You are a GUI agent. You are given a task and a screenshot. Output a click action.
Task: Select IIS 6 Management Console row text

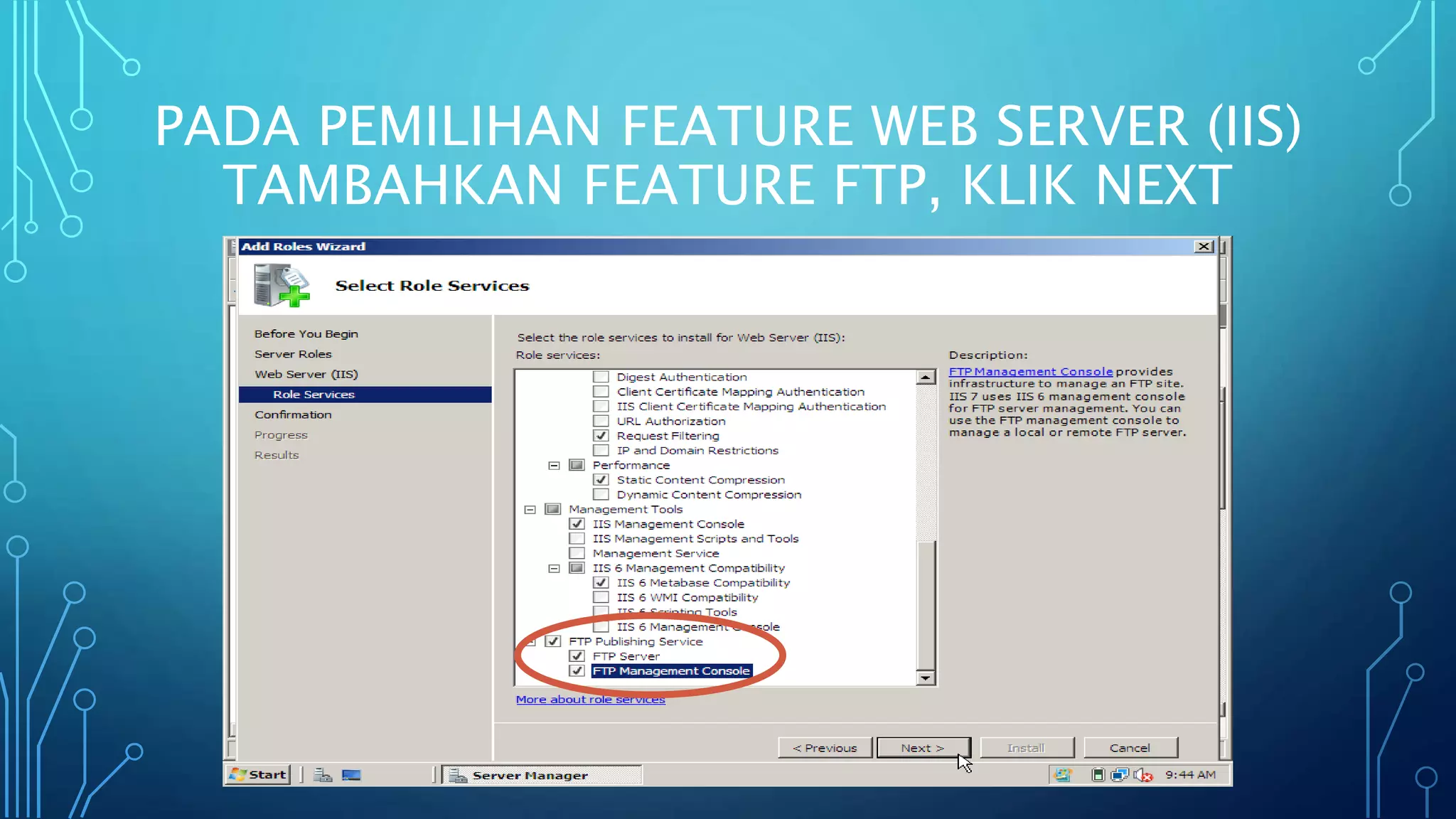point(698,627)
